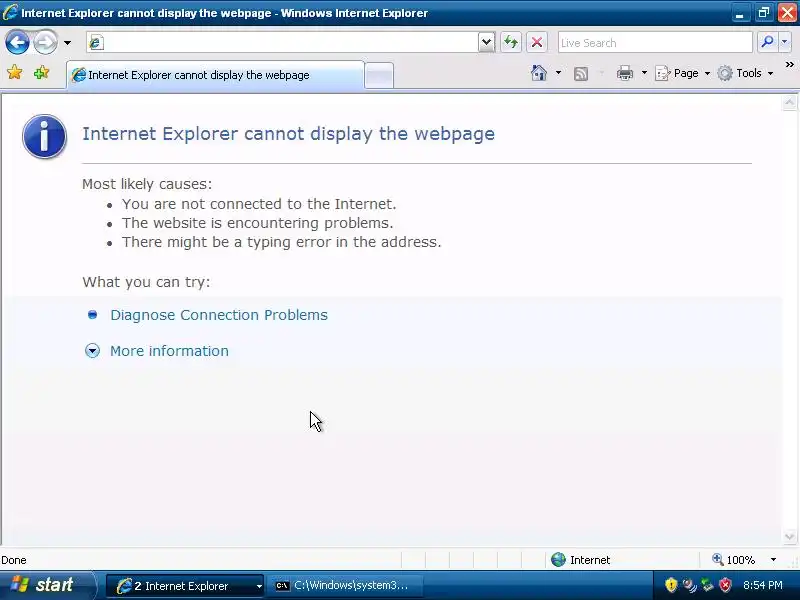Viewport: 800px width, 600px height.
Task: Click the Internet security zone globe
Action: click(x=559, y=560)
